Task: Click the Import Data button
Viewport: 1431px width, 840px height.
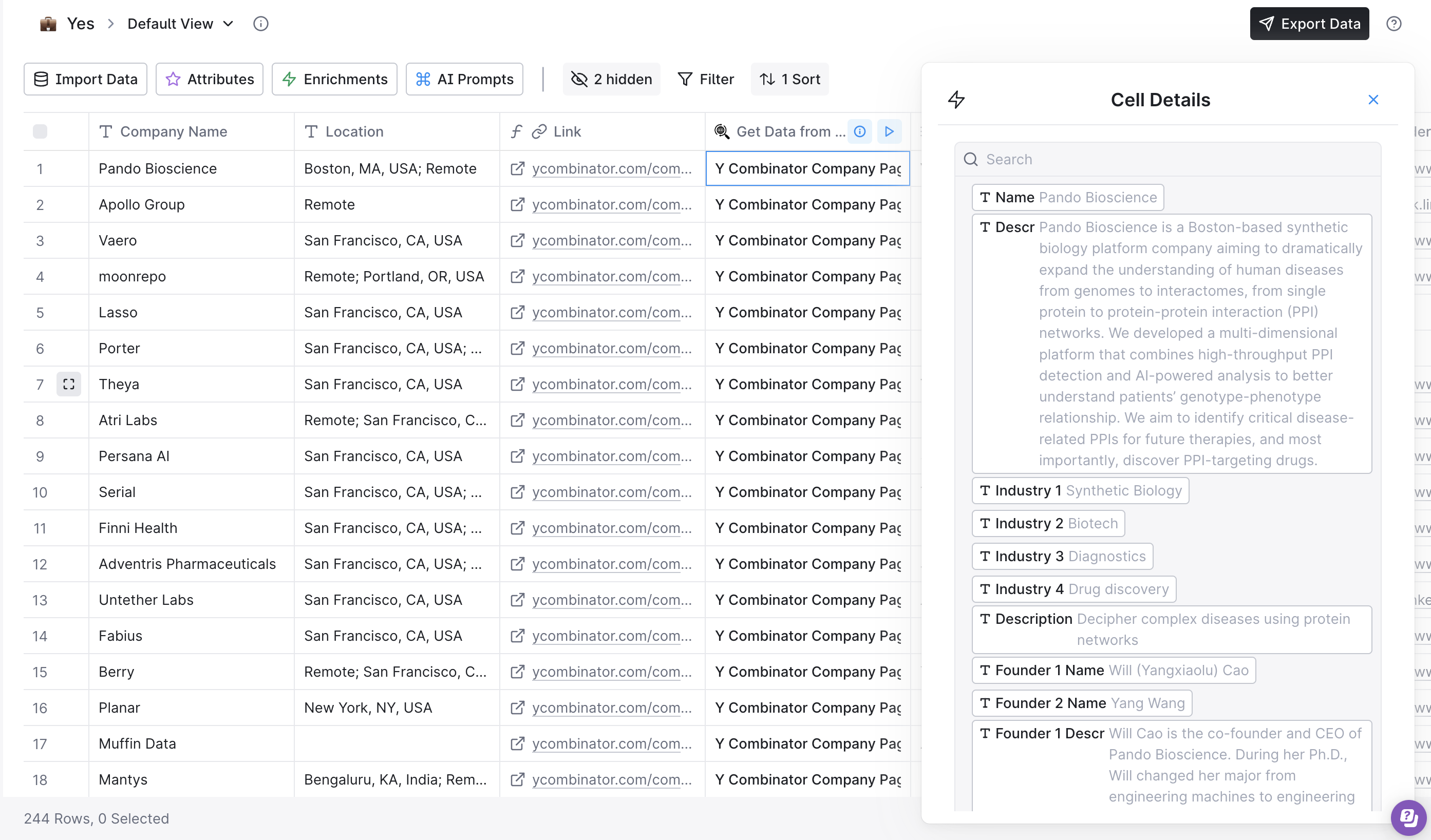Action: 86,80
